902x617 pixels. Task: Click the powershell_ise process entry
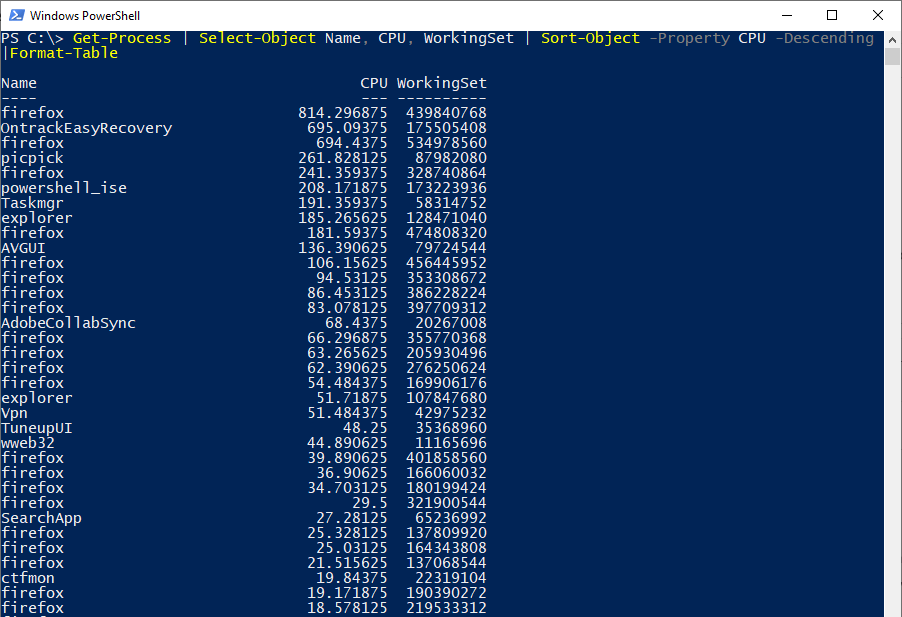(x=64, y=187)
